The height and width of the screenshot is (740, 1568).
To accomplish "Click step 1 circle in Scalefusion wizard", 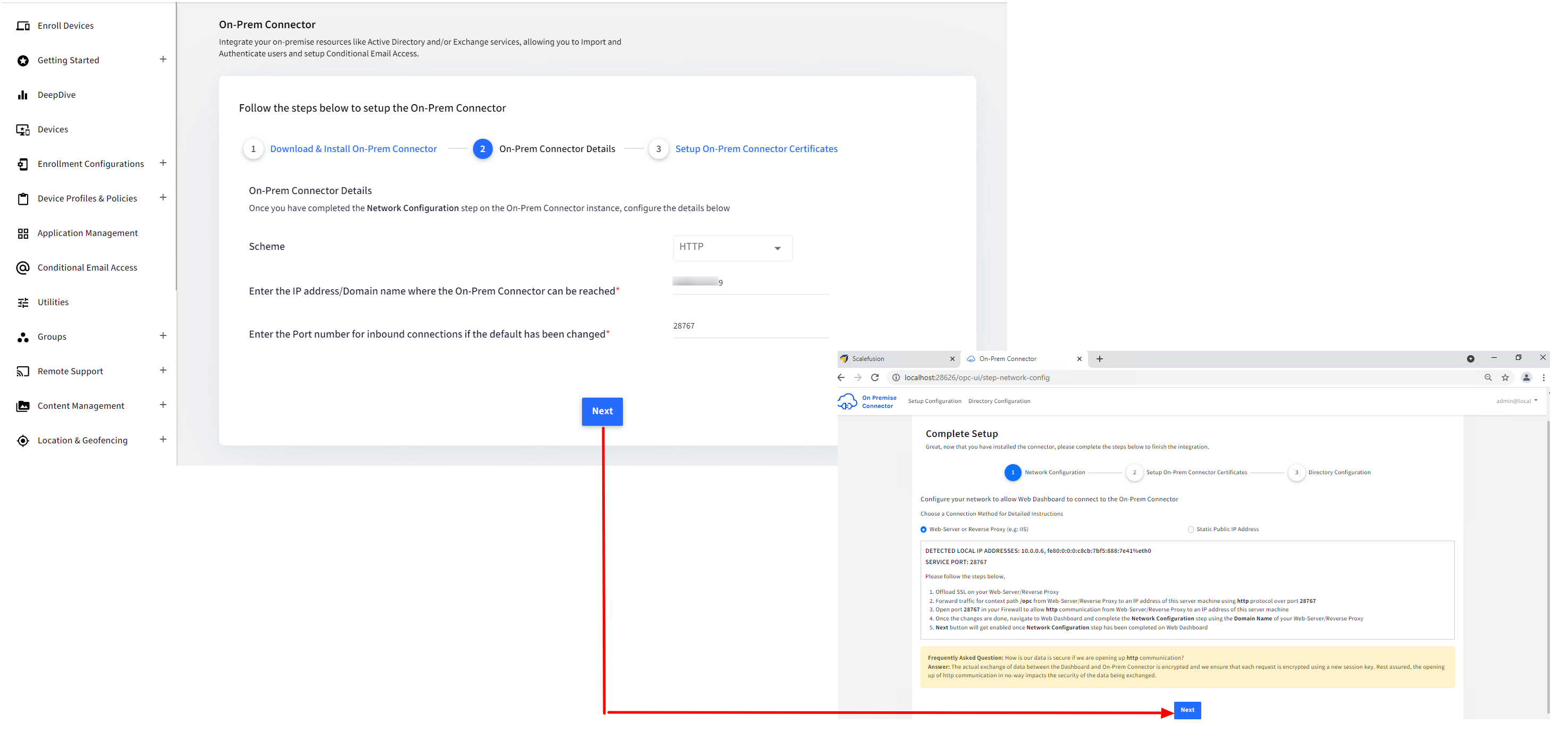I will [253, 149].
